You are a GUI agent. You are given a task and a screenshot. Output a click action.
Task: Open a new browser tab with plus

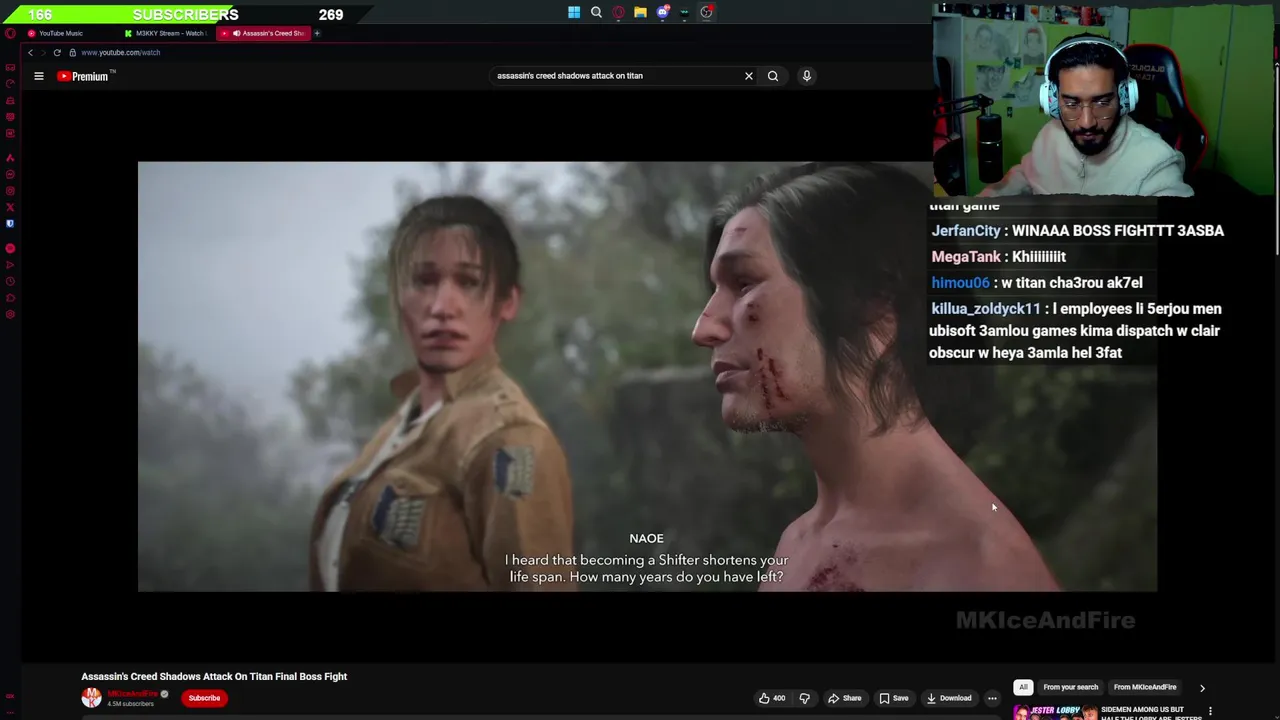click(317, 33)
